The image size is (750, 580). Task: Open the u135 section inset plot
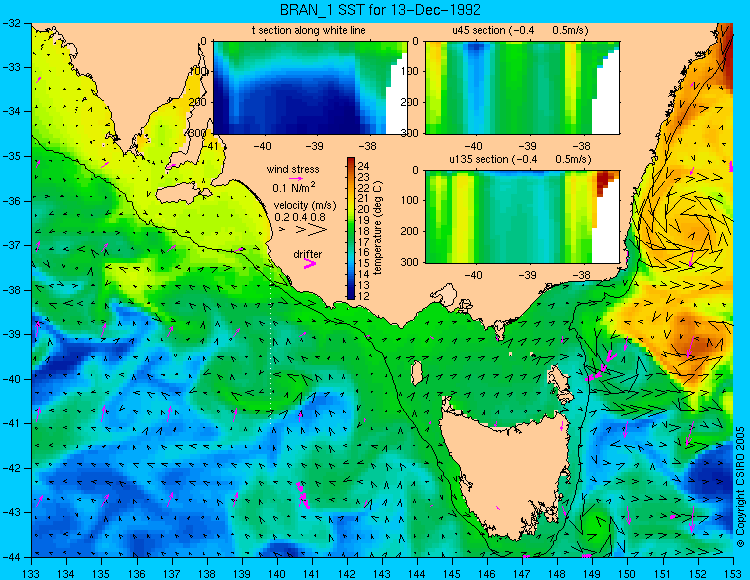pos(522,217)
